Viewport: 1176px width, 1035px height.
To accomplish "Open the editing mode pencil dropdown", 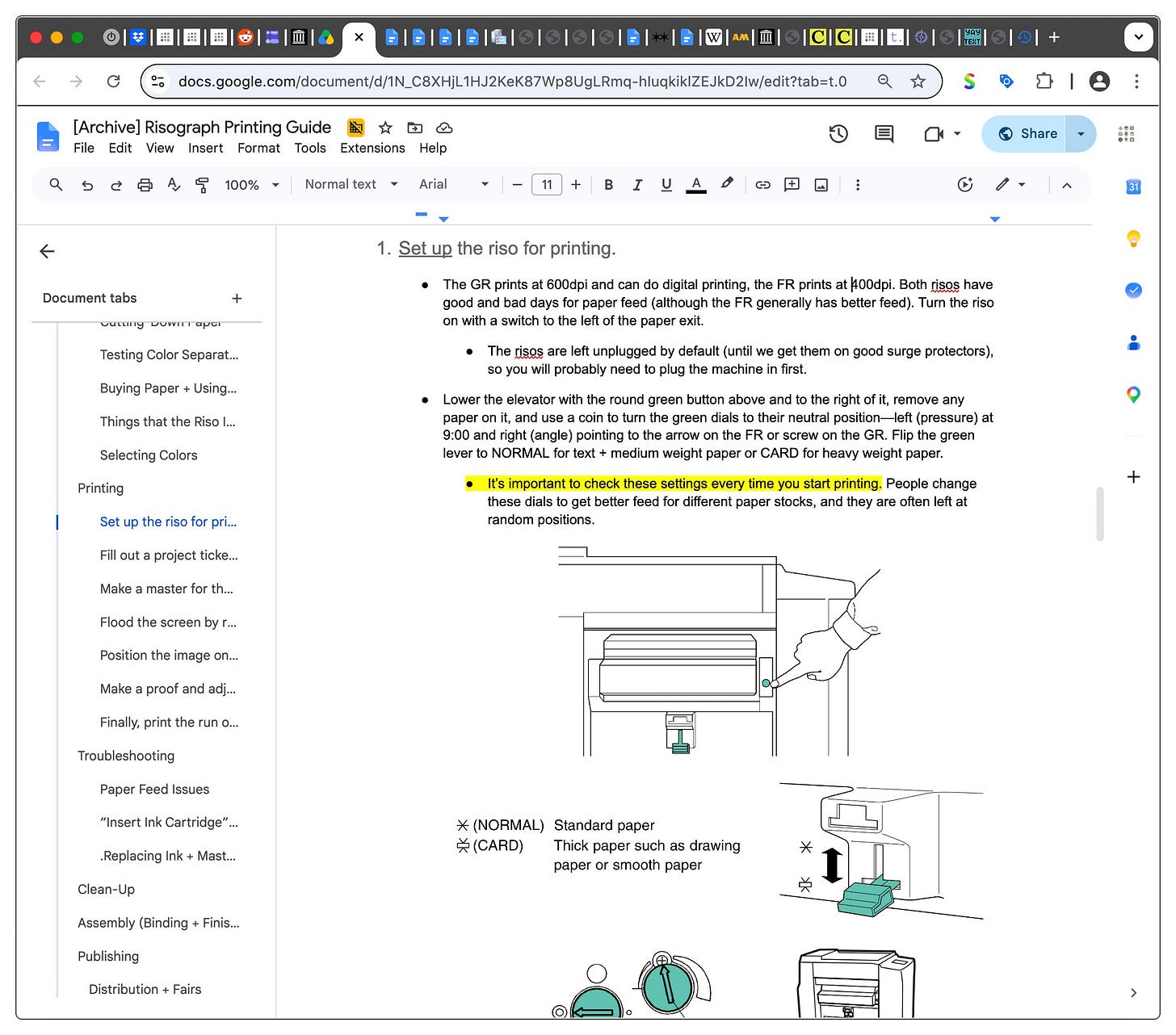I will 1010,185.
